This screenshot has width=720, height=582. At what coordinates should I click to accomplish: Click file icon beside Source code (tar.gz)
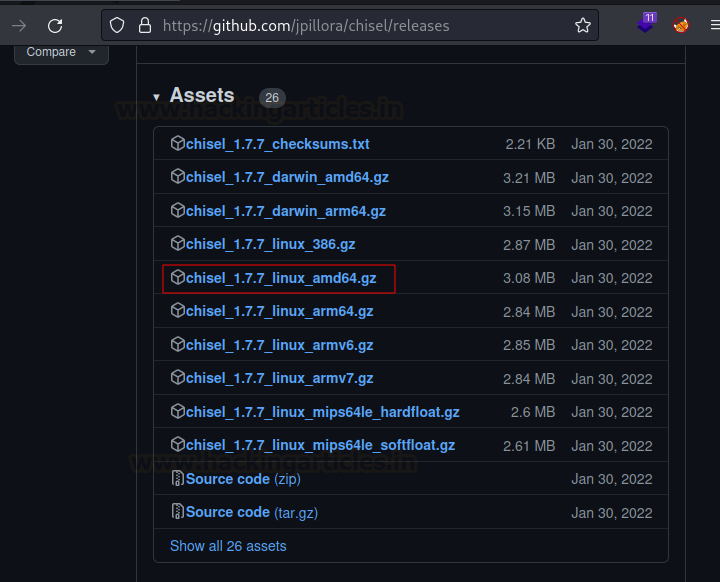177,511
